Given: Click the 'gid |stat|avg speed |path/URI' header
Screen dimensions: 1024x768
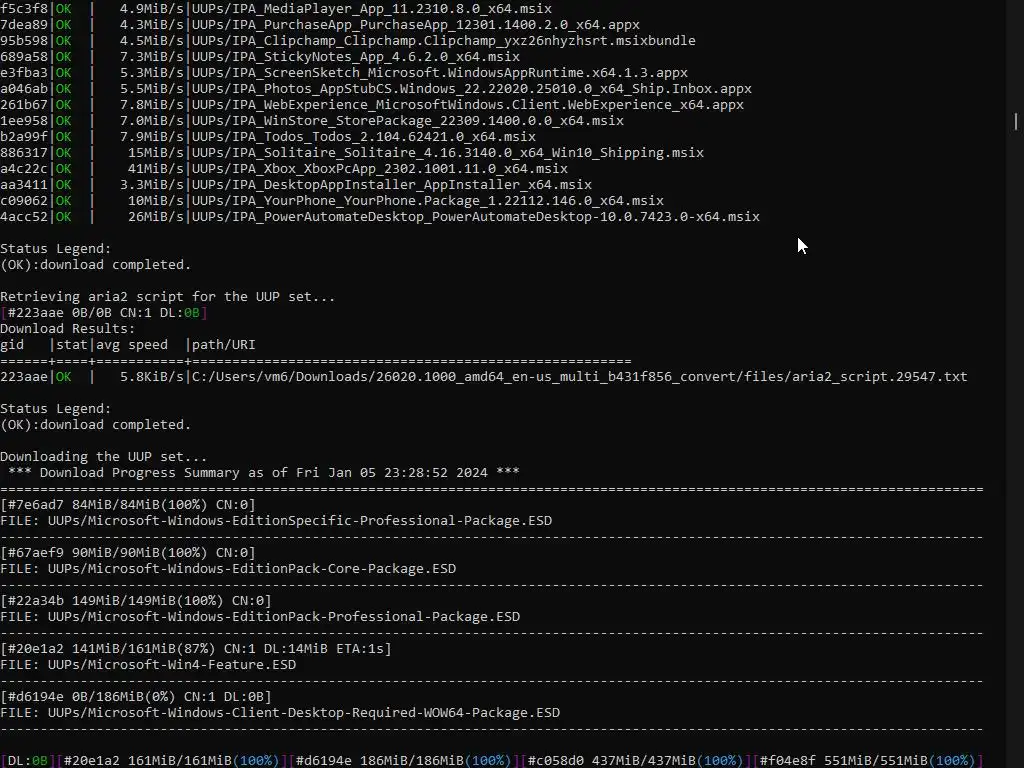Looking at the screenshot, I should pos(127,345).
